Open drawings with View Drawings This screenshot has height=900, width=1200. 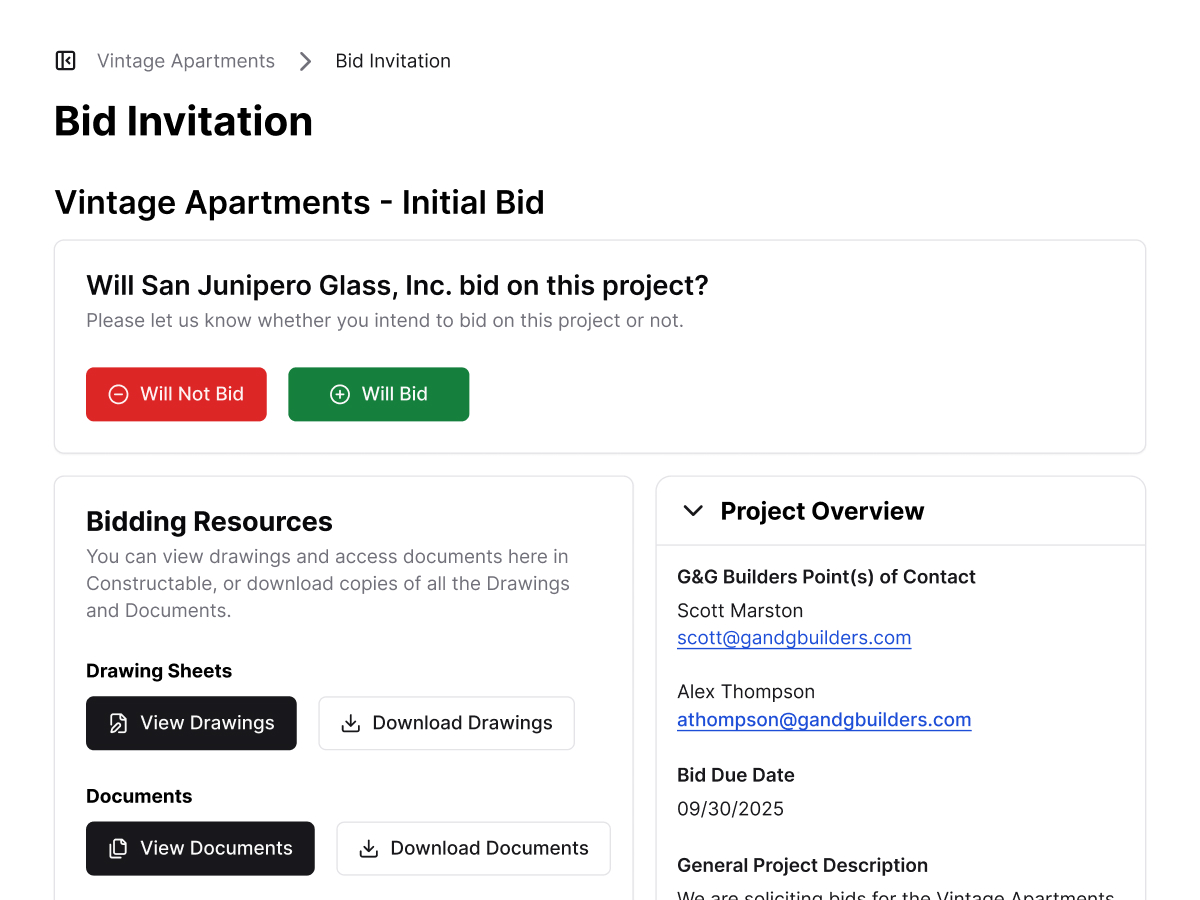click(191, 722)
